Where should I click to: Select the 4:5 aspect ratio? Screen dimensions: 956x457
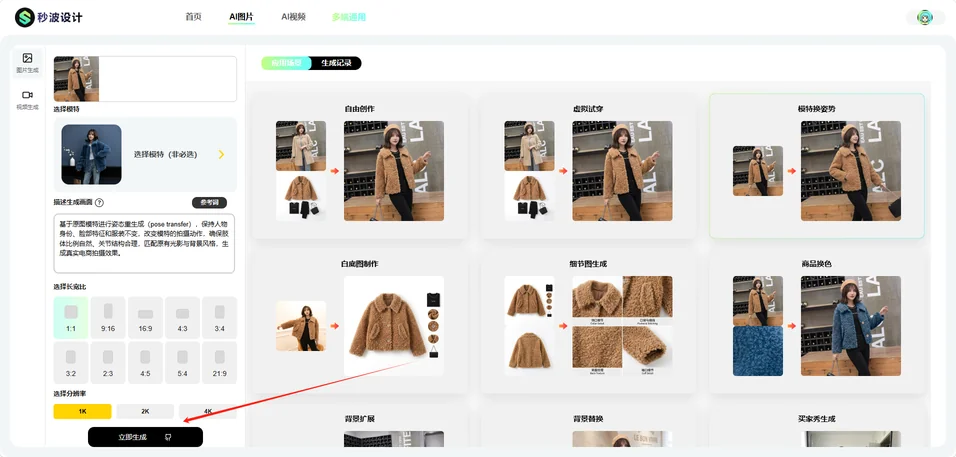[x=145, y=363]
